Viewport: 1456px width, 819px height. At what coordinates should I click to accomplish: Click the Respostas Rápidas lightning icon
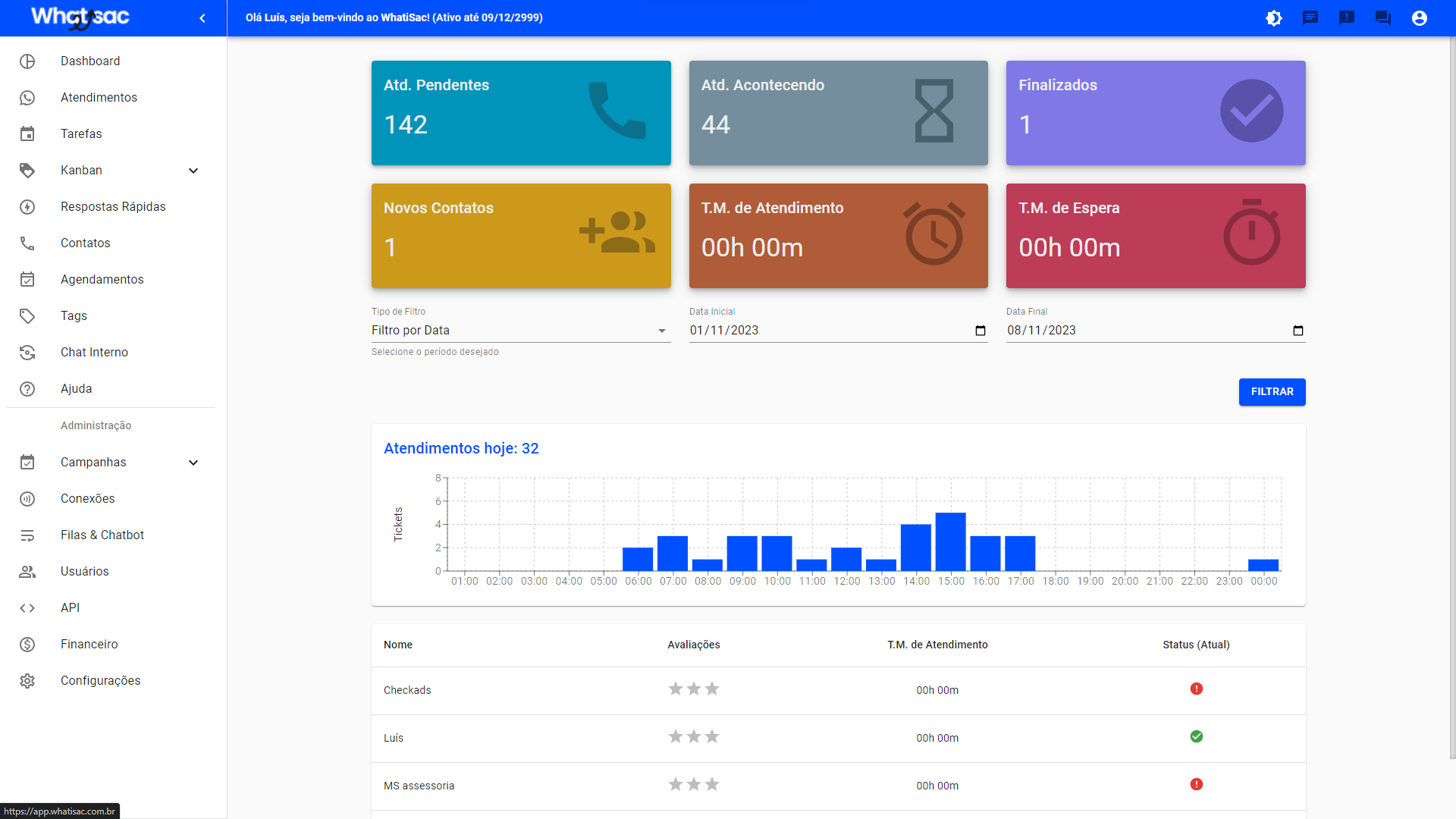coord(27,207)
